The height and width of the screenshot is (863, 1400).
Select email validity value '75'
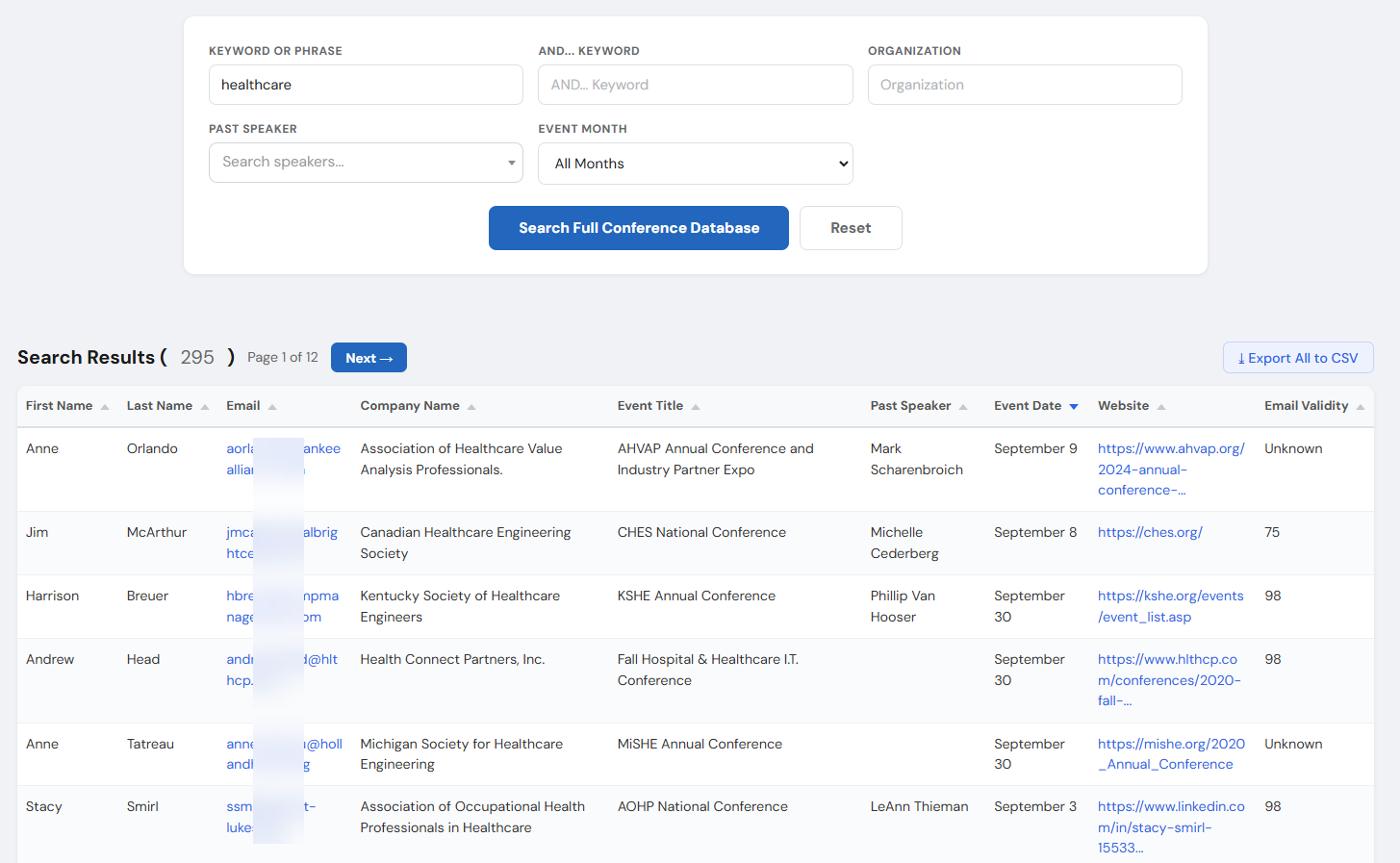1272,532
